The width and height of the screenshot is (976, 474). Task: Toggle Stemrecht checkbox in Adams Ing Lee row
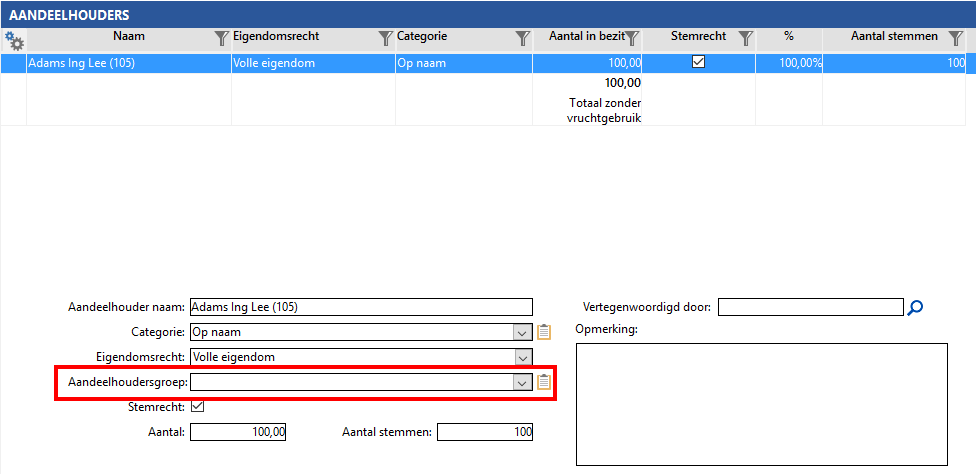point(698,62)
